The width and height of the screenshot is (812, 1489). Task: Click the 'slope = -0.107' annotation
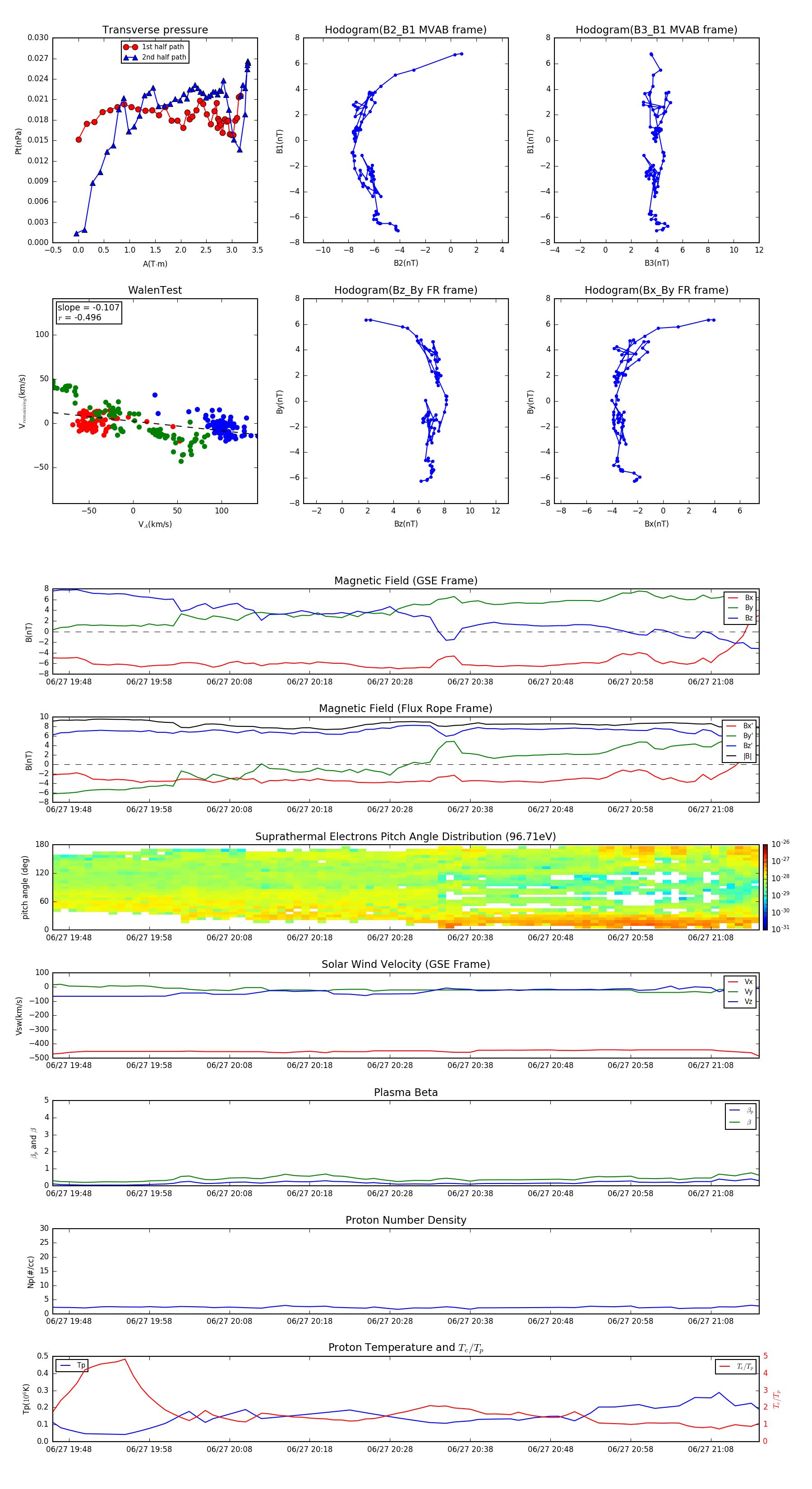(88, 308)
